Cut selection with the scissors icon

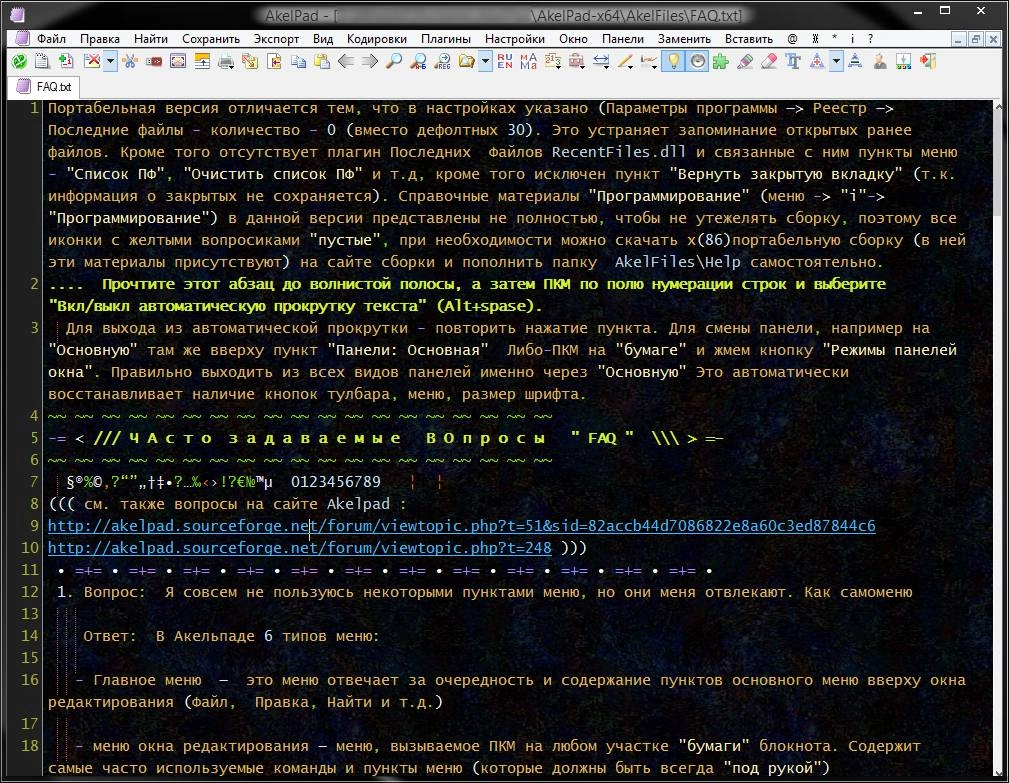[130, 61]
